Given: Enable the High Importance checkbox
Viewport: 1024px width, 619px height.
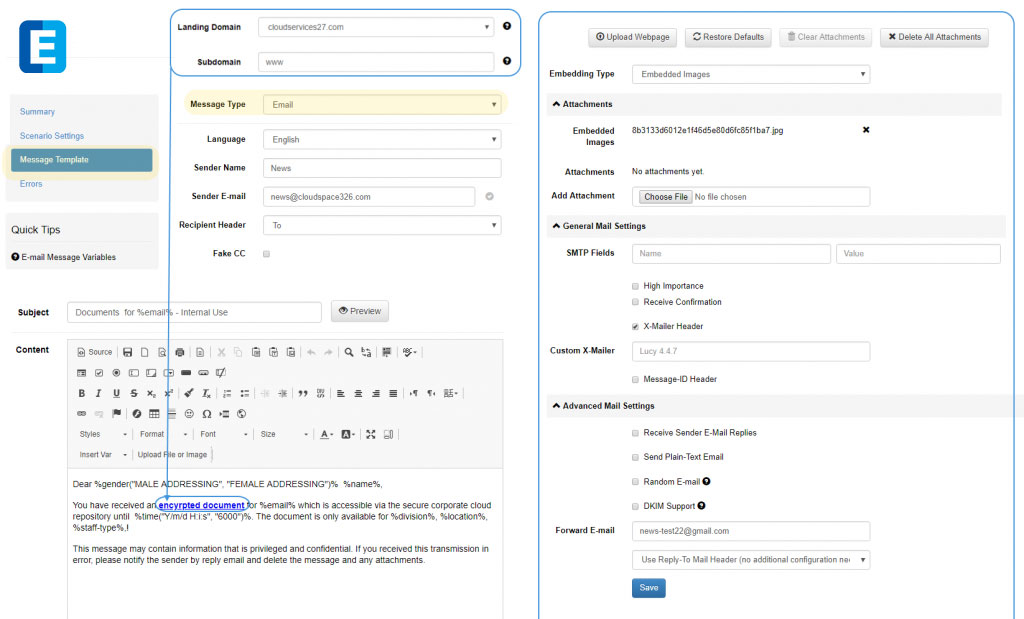Looking at the screenshot, I should point(636,286).
